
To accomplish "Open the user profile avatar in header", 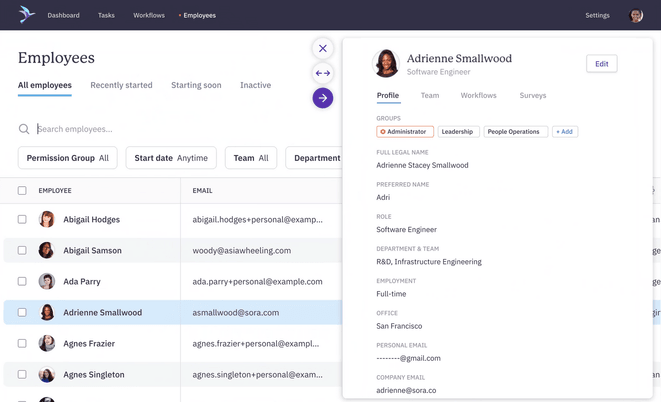I will point(636,16).
